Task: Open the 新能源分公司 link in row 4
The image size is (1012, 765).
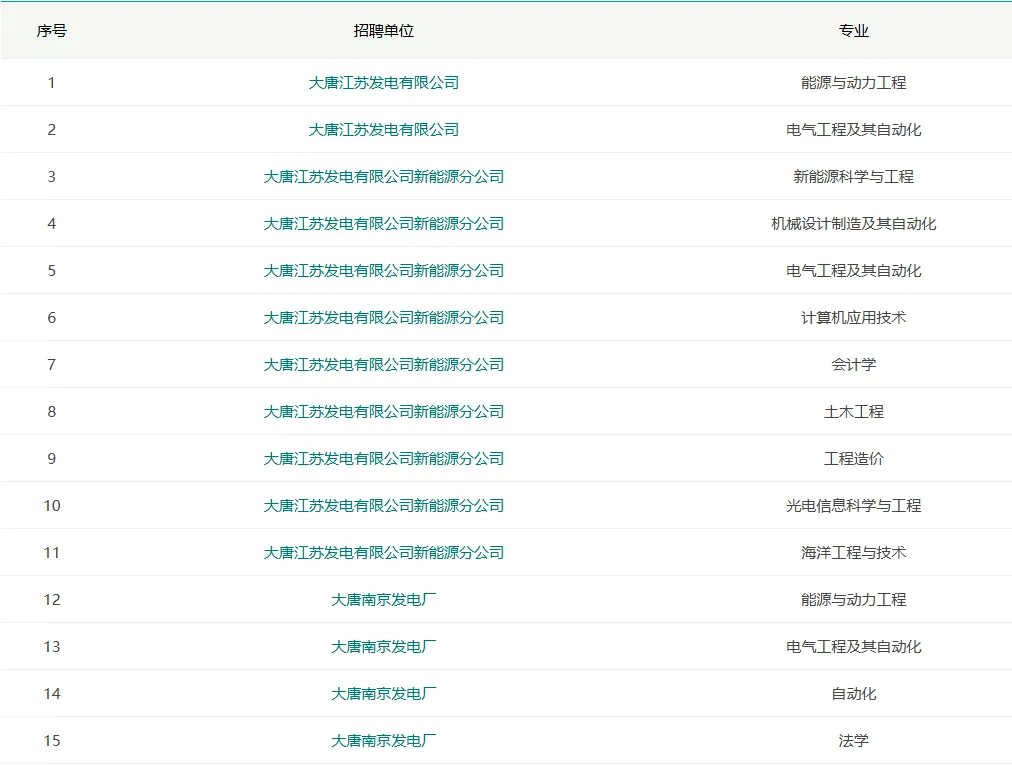Action: 383,224
